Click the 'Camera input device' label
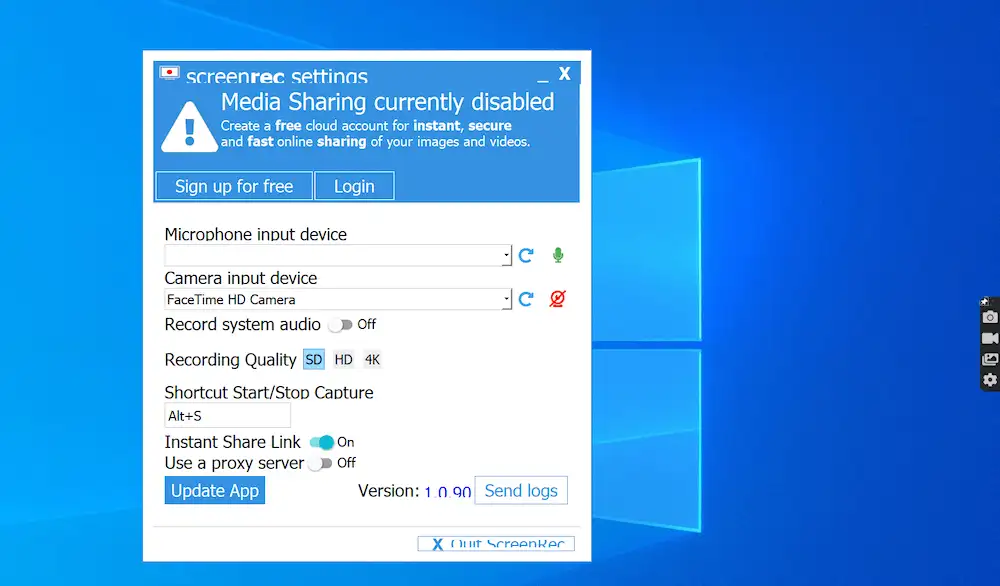Image resolution: width=1000 pixels, height=586 pixels. [240, 278]
